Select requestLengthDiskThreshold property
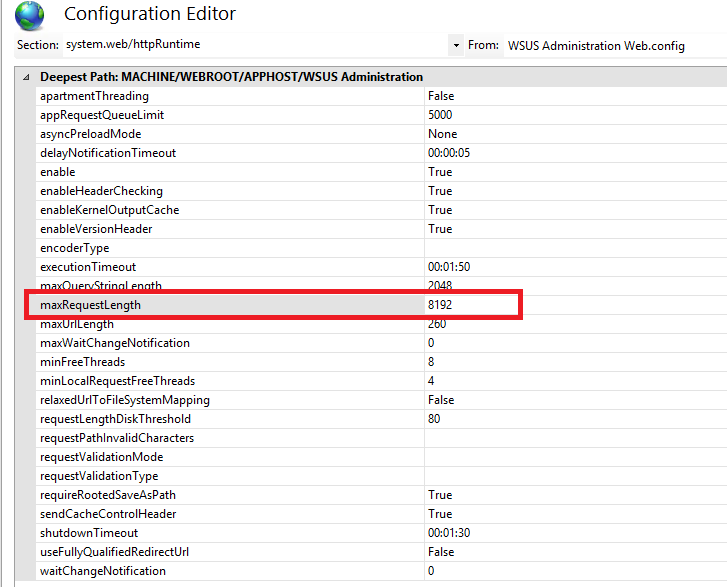 (115, 419)
